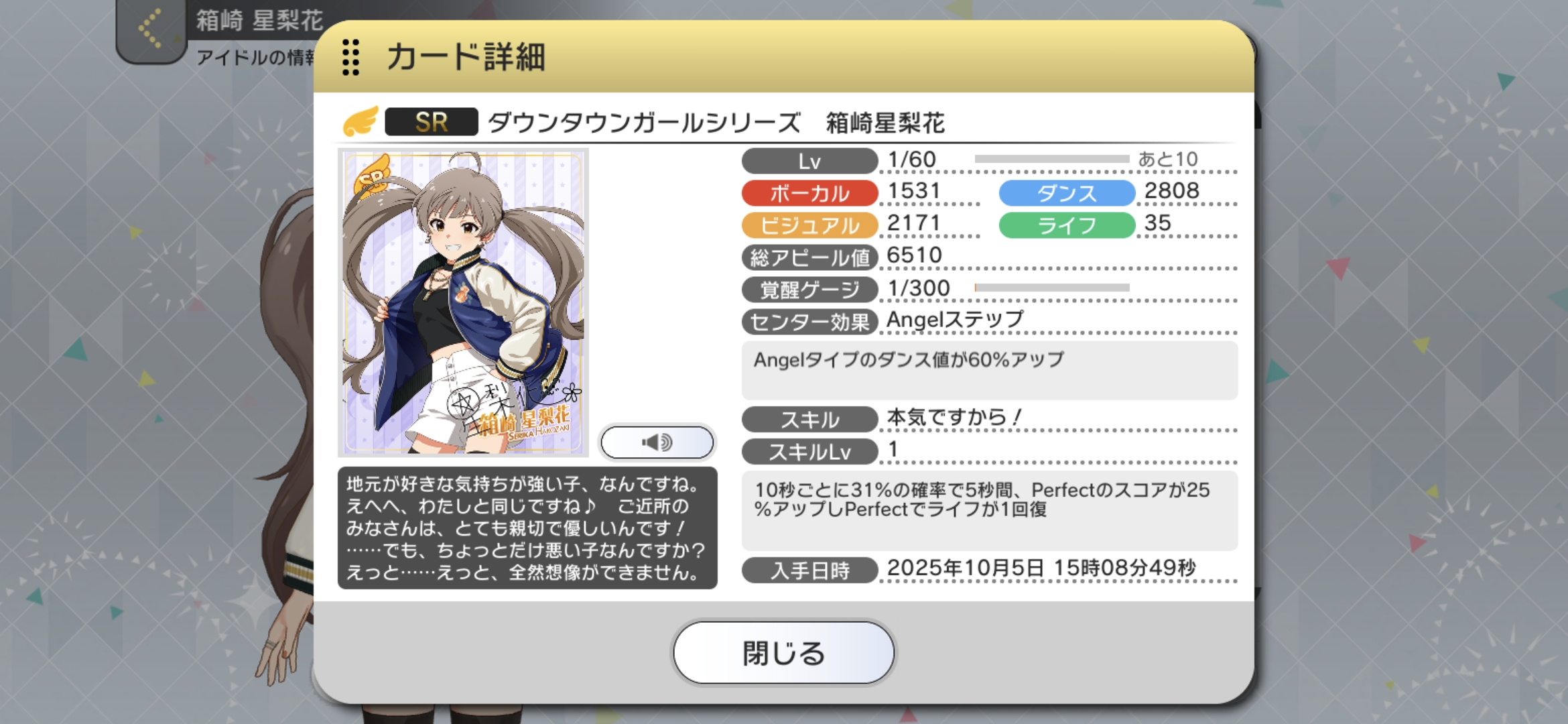
Task: Select the 総アピール値 label
Action: 809,257
